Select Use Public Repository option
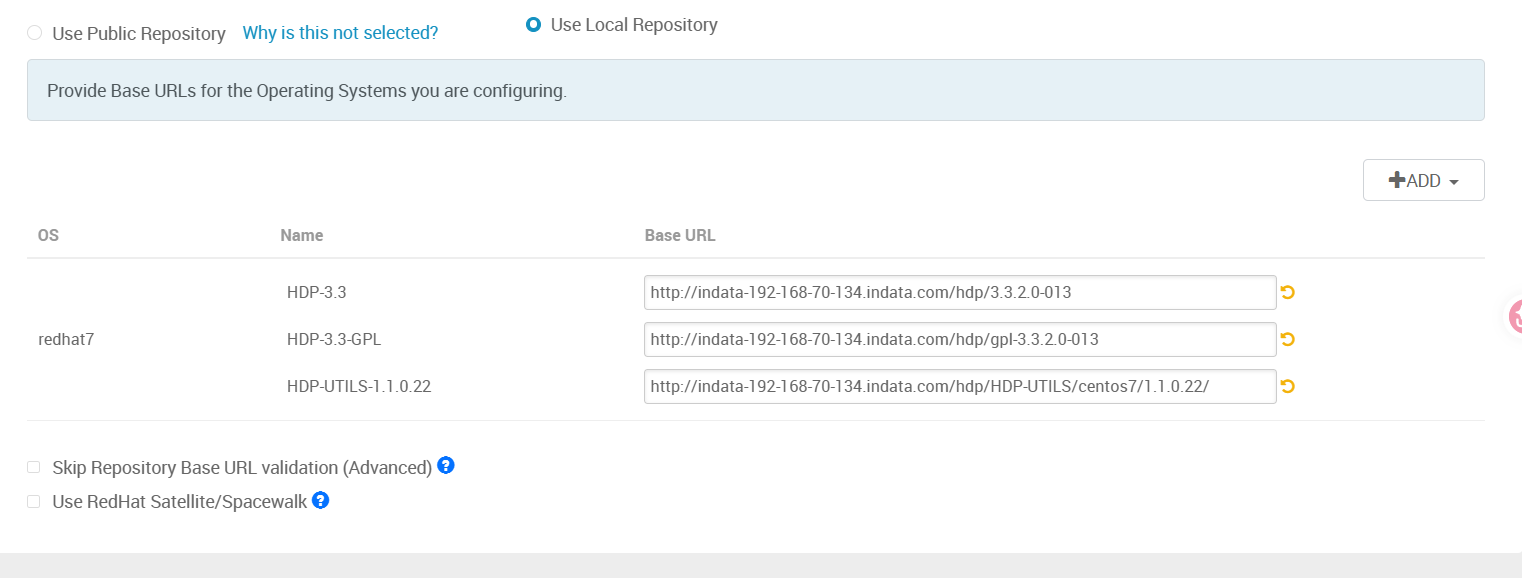This screenshot has height=587, width=1522. (35, 33)
